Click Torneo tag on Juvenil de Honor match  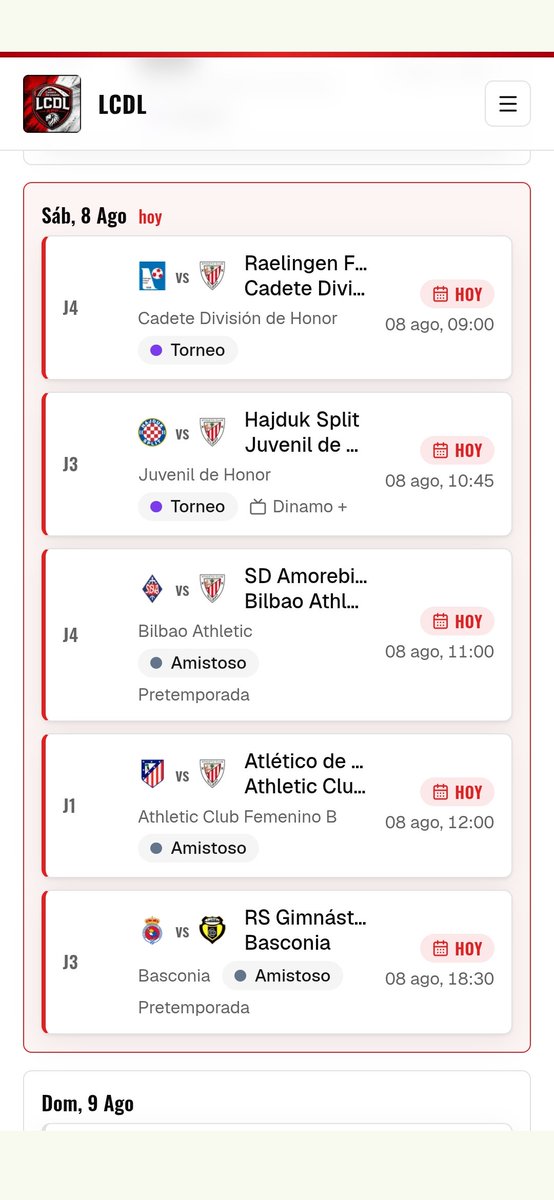(x=188, y=506)
